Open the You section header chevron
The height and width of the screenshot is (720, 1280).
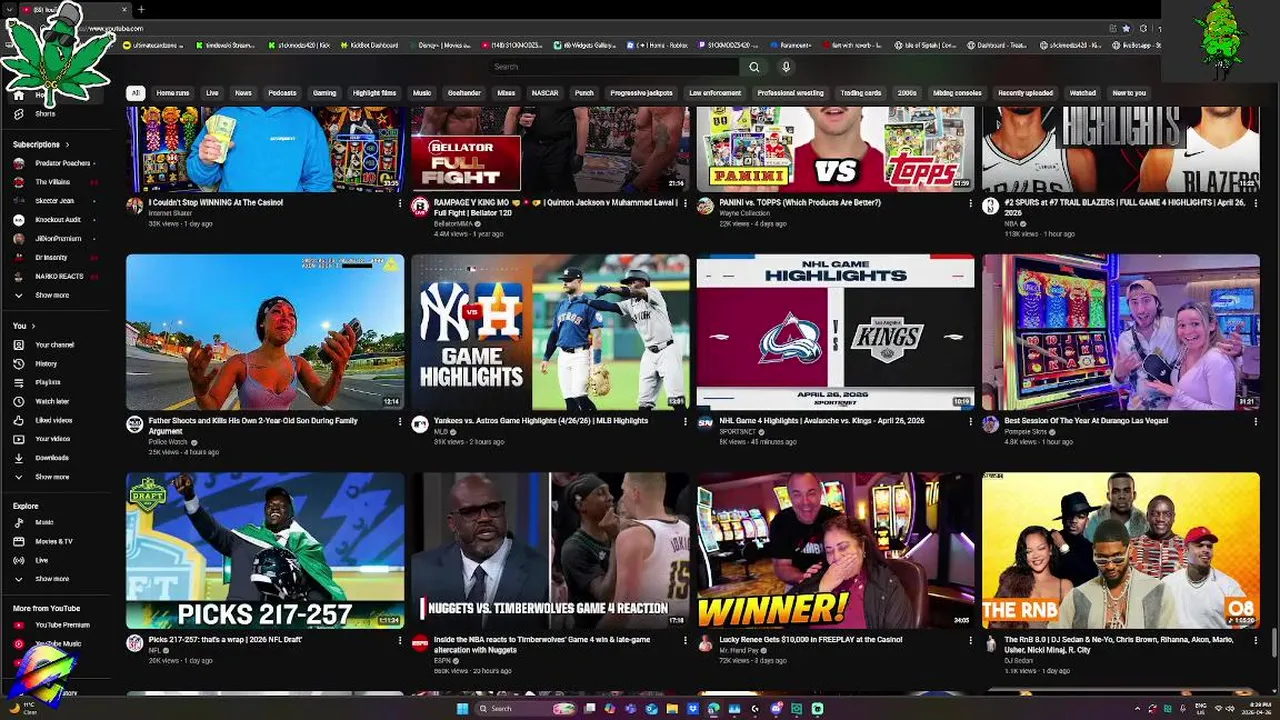click(33, 326)
